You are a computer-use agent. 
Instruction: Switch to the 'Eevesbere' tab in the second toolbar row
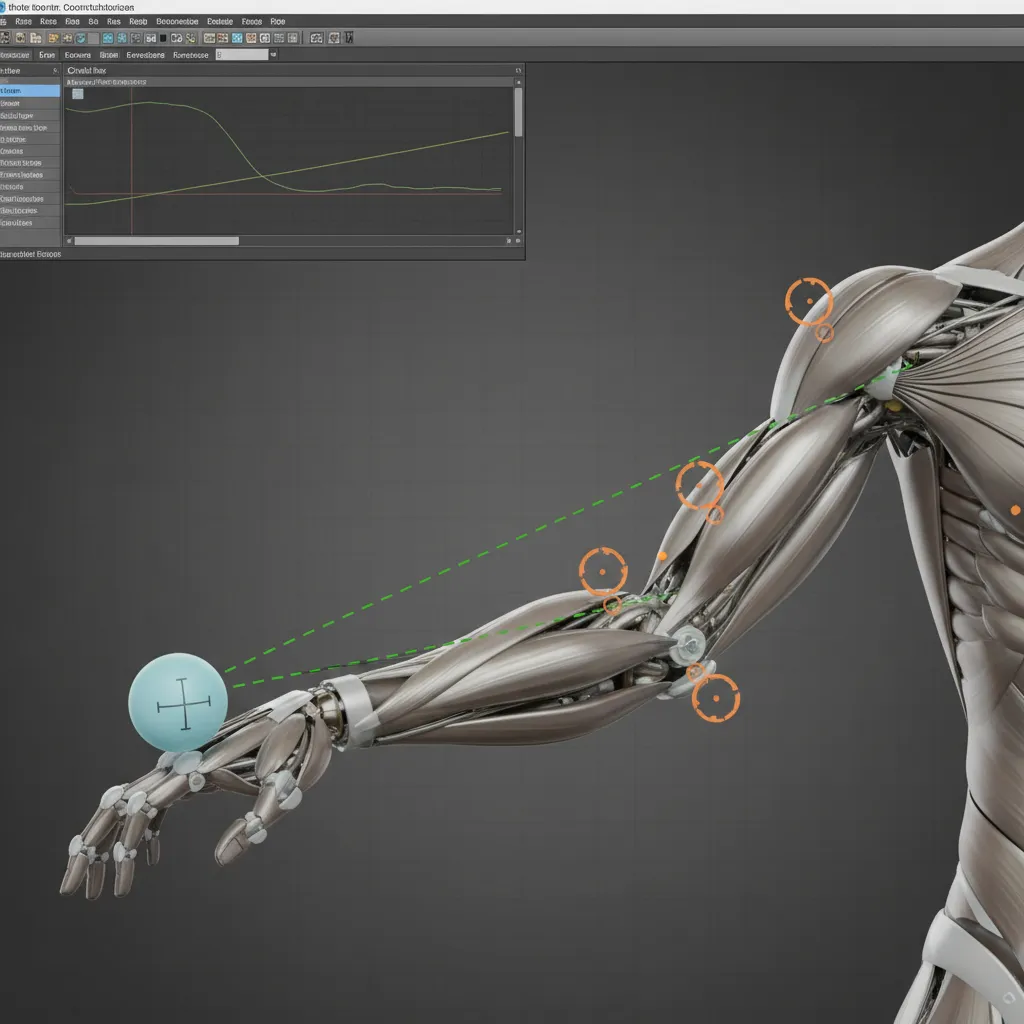146,55
